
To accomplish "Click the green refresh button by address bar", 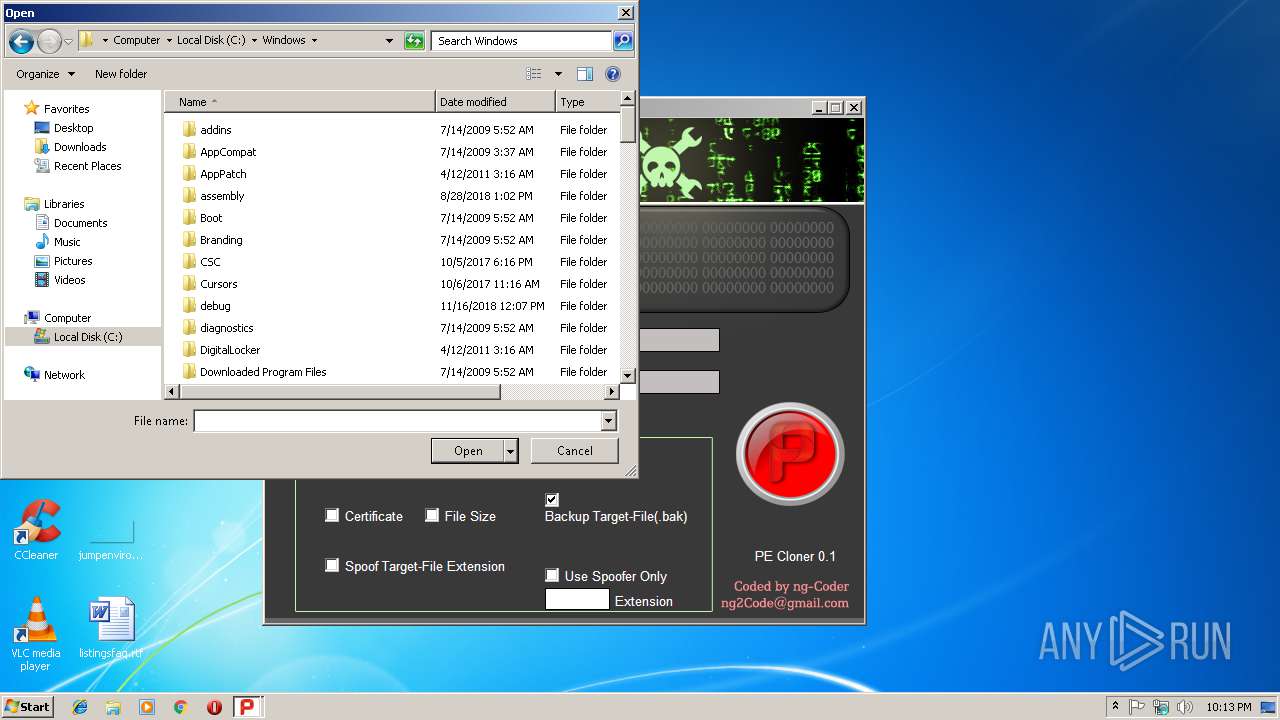I will coord(414,41).
